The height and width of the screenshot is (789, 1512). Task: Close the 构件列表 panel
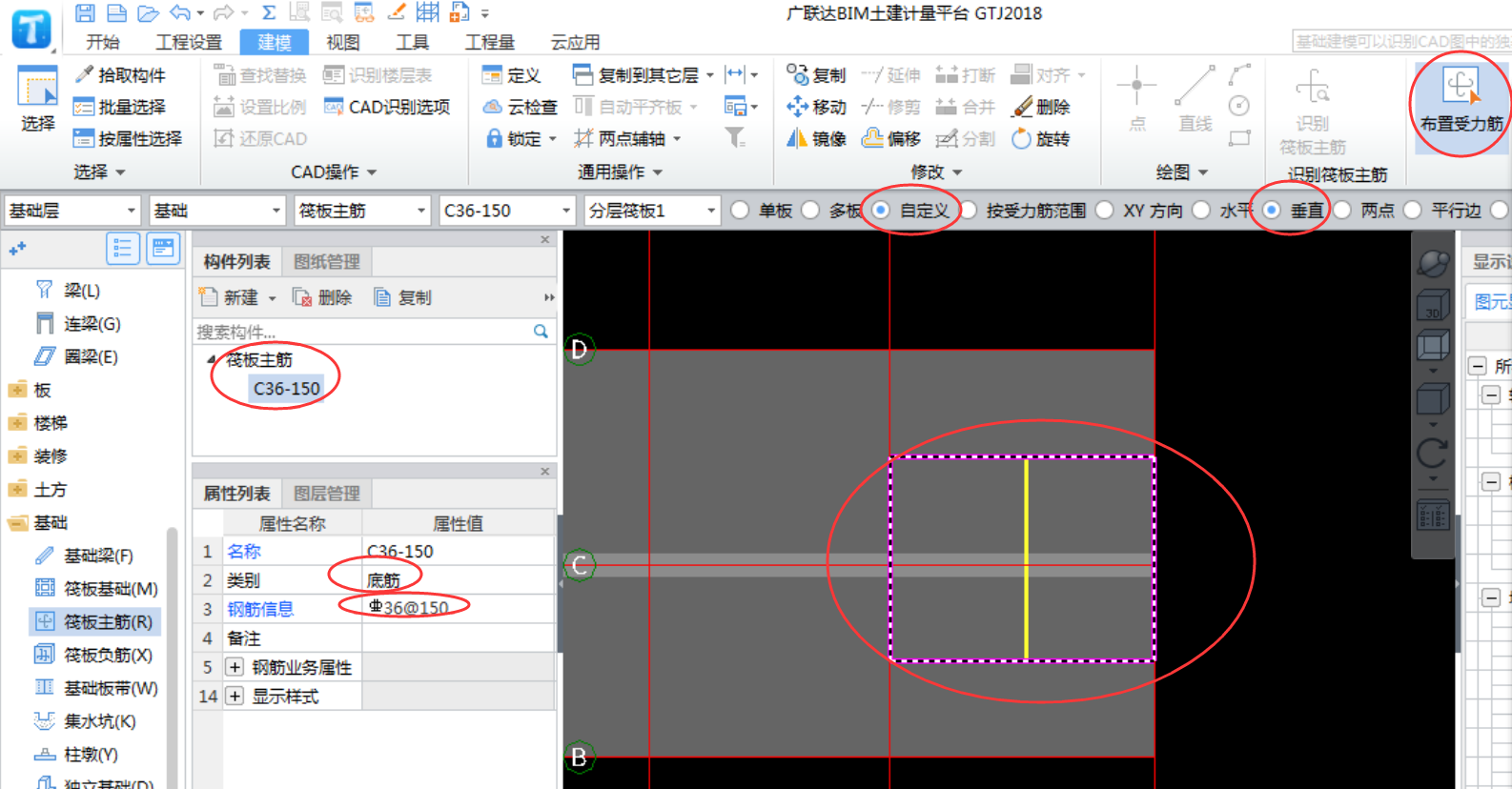click(545, 239)
